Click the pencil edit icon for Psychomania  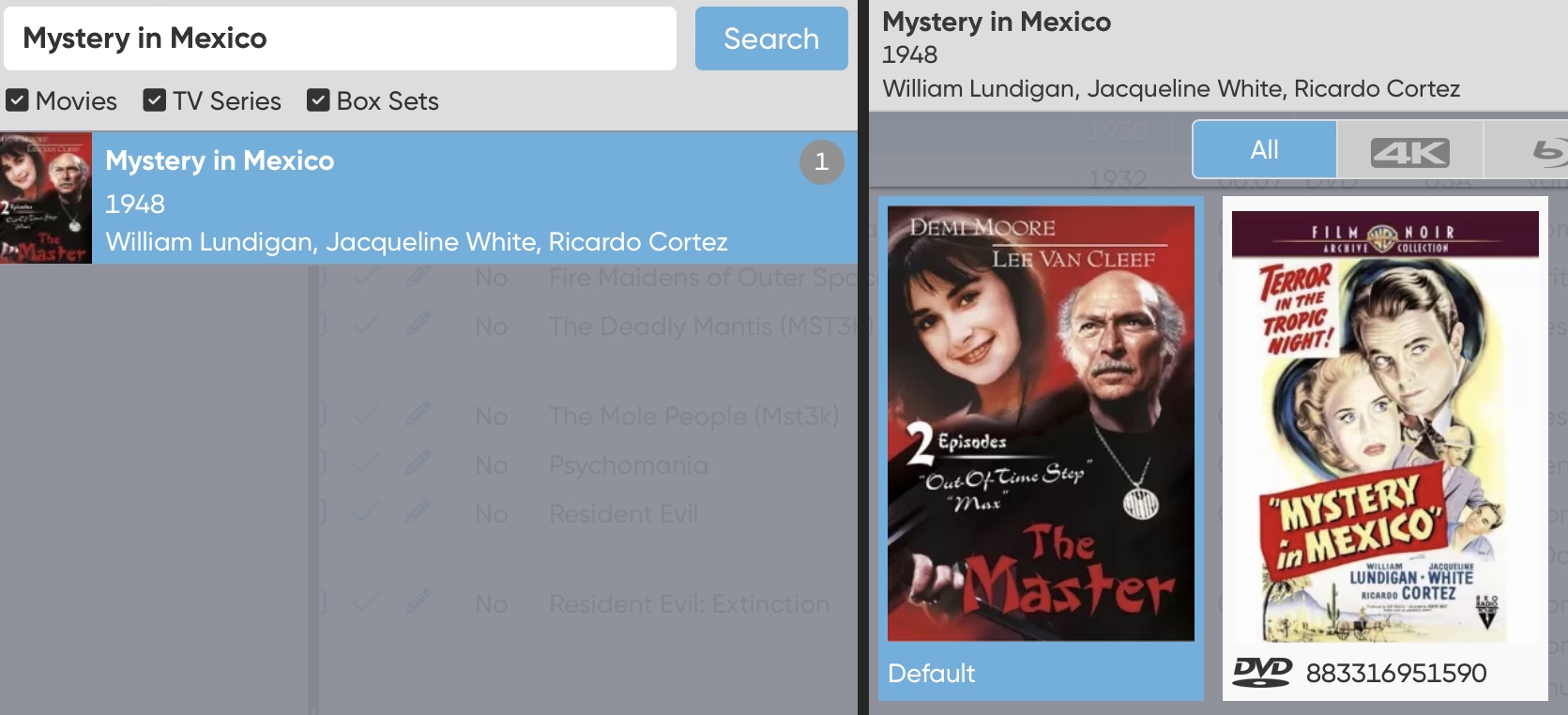(419, 465)
